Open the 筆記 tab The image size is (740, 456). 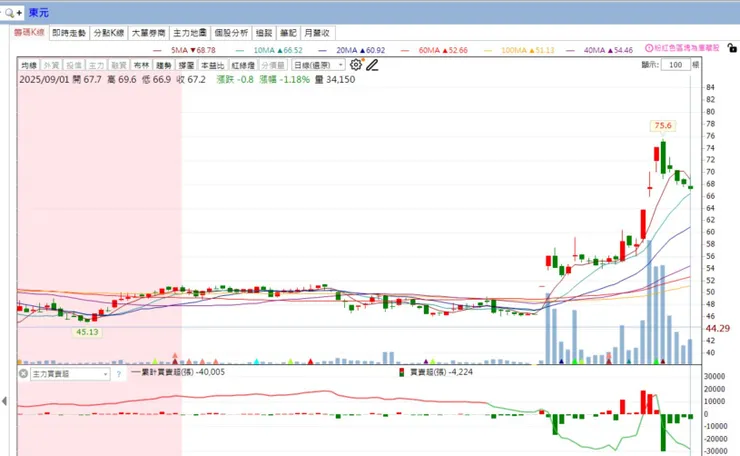coord(288,33)
